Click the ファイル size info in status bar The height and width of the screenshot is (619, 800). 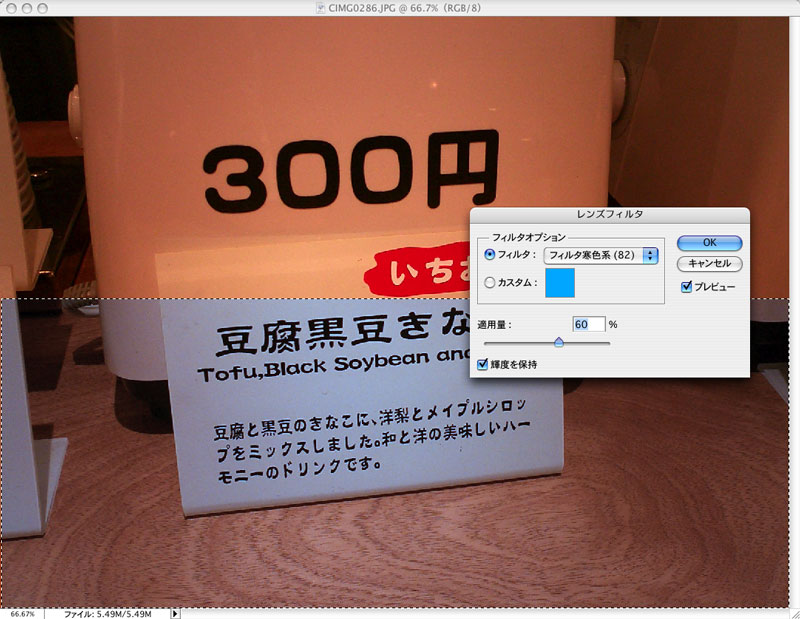coord(108,613)
